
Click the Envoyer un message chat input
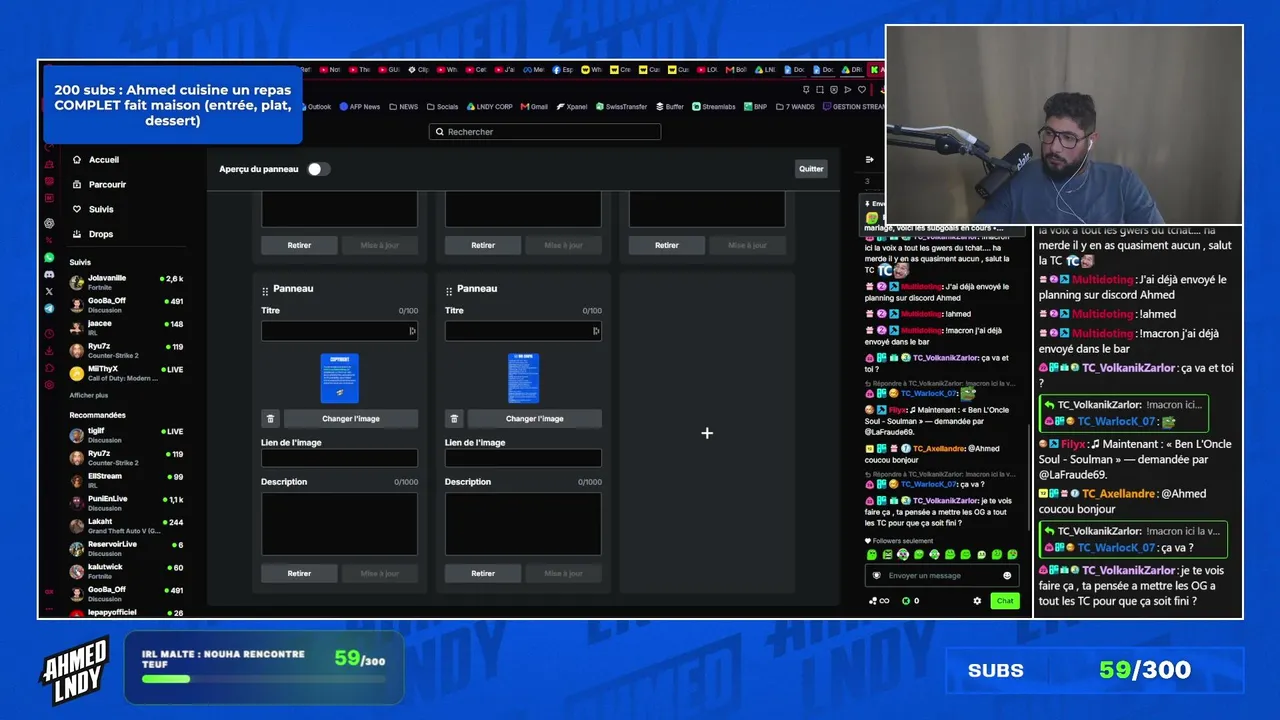point(942,576)
